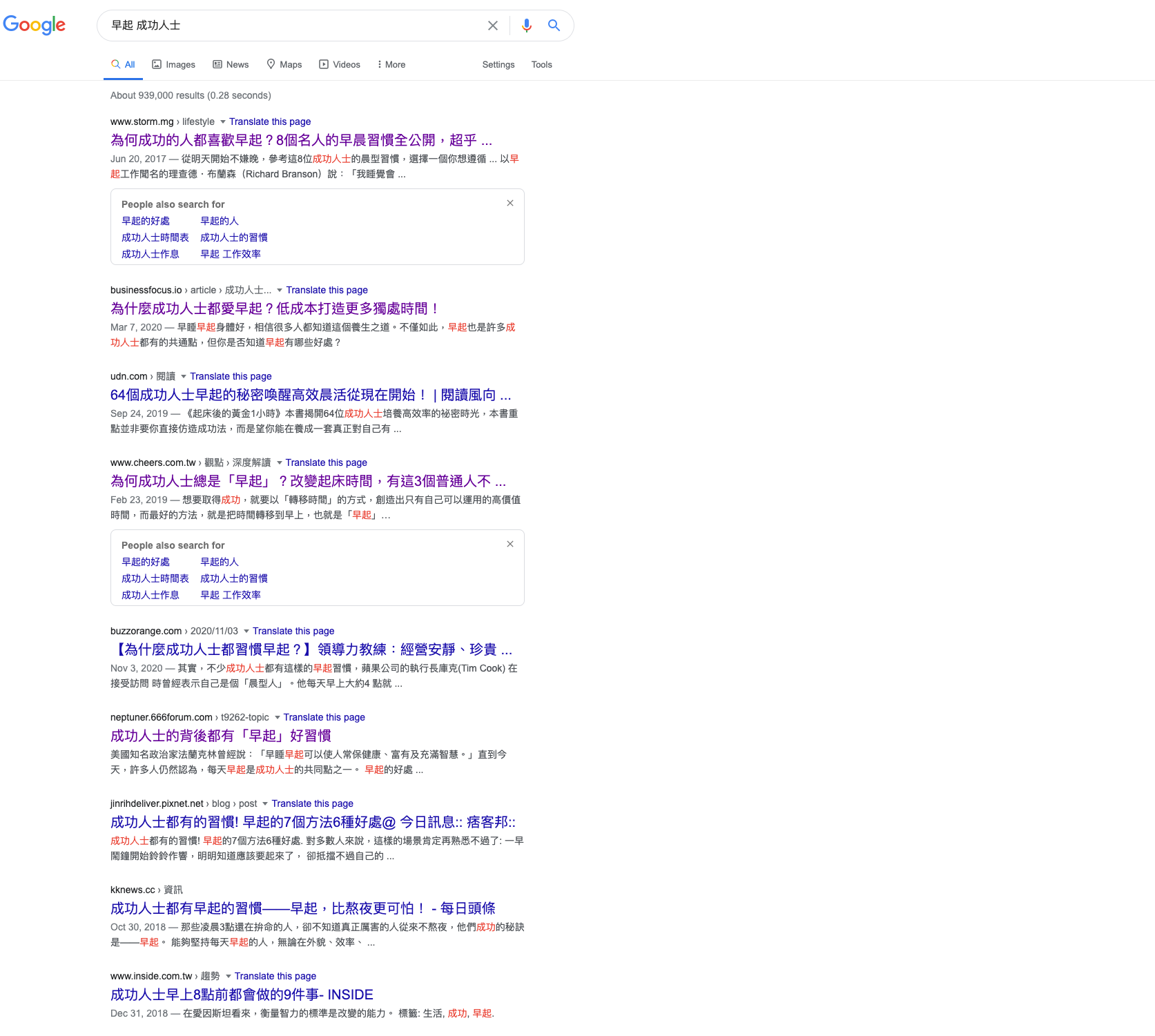This screenshot has height=1036, width=1155.
Task: Switch to the Images tab
Action: (173, 64)
